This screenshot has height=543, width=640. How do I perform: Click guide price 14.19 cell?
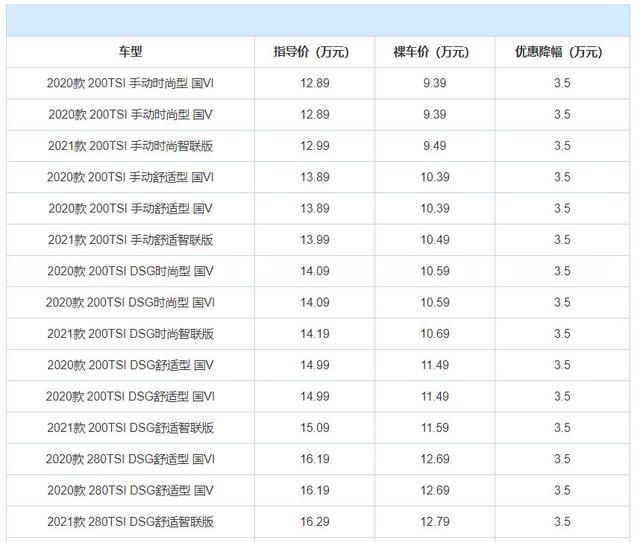click(x=315, y=334)
